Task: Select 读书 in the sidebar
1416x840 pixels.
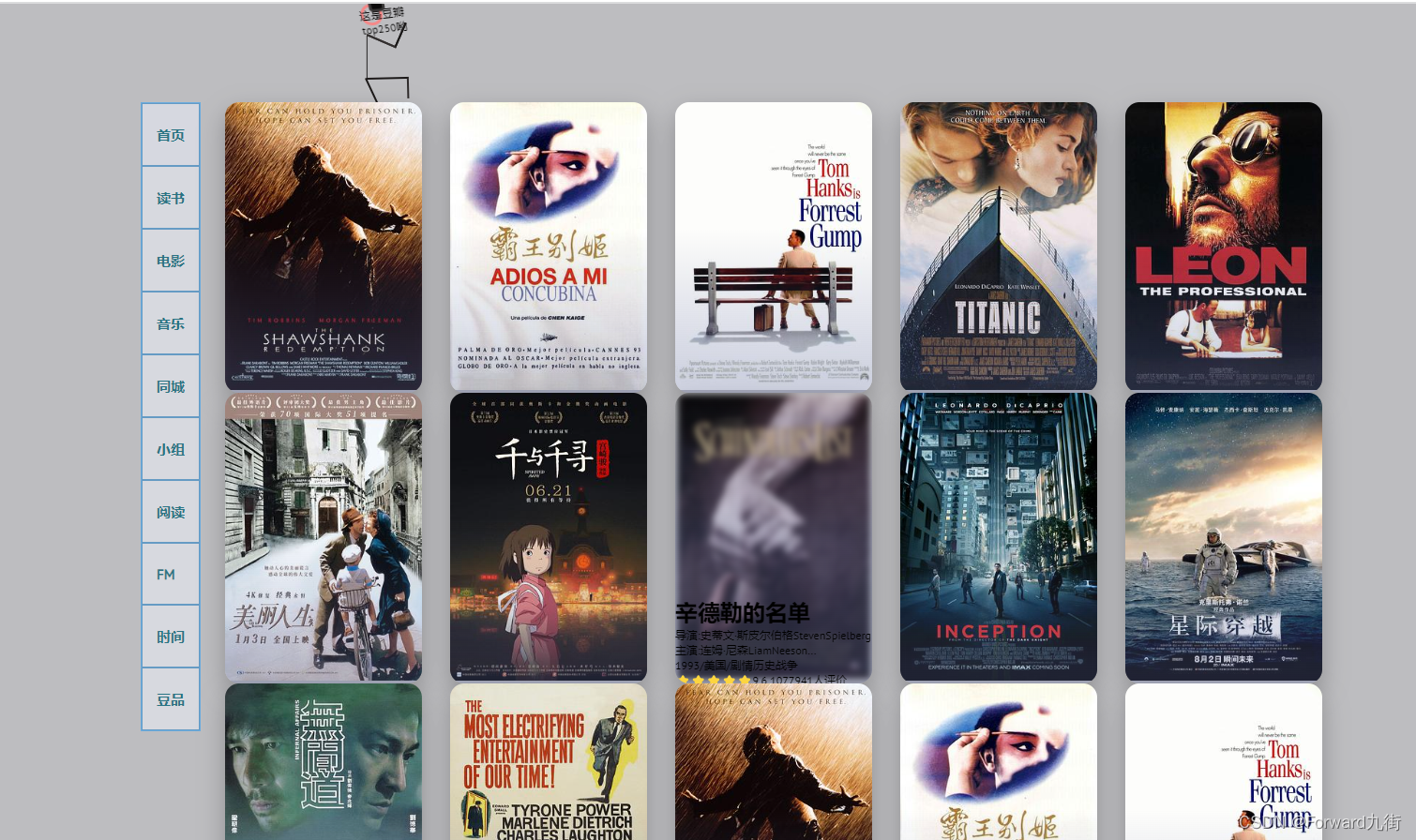Action: [171, 198]
